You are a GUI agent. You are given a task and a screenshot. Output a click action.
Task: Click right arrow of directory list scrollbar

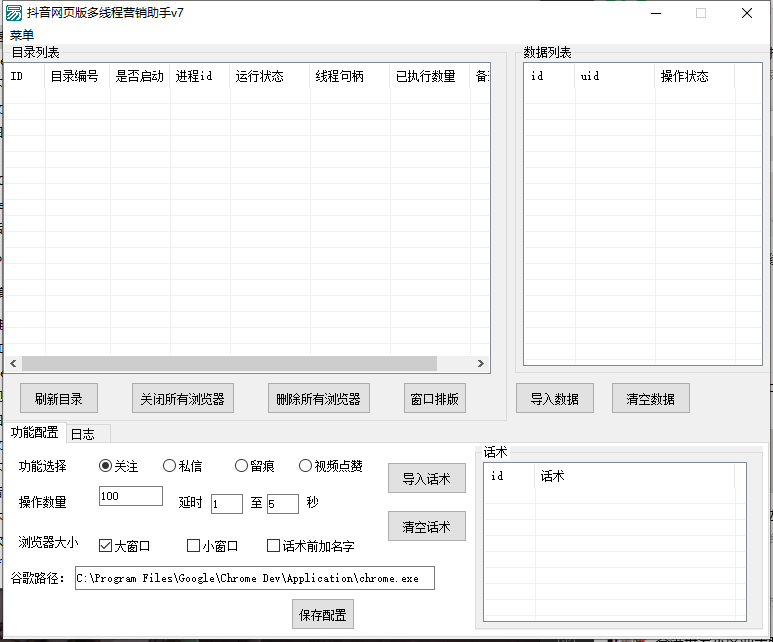coord(481,364)
